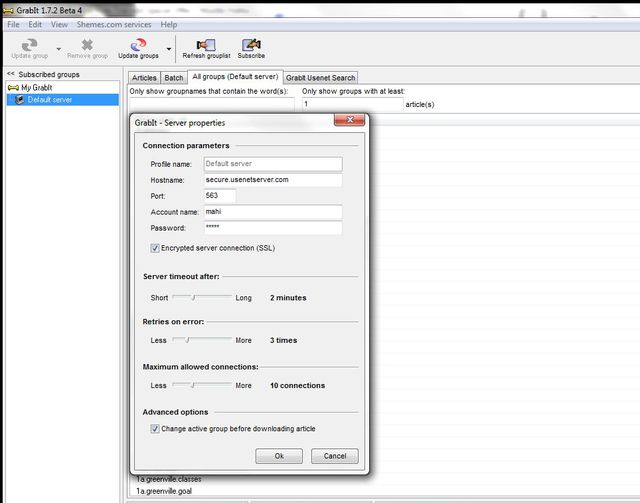Select the 1a.greenville.classes group row
Screen dimensions: 640x503
[169, 479]
